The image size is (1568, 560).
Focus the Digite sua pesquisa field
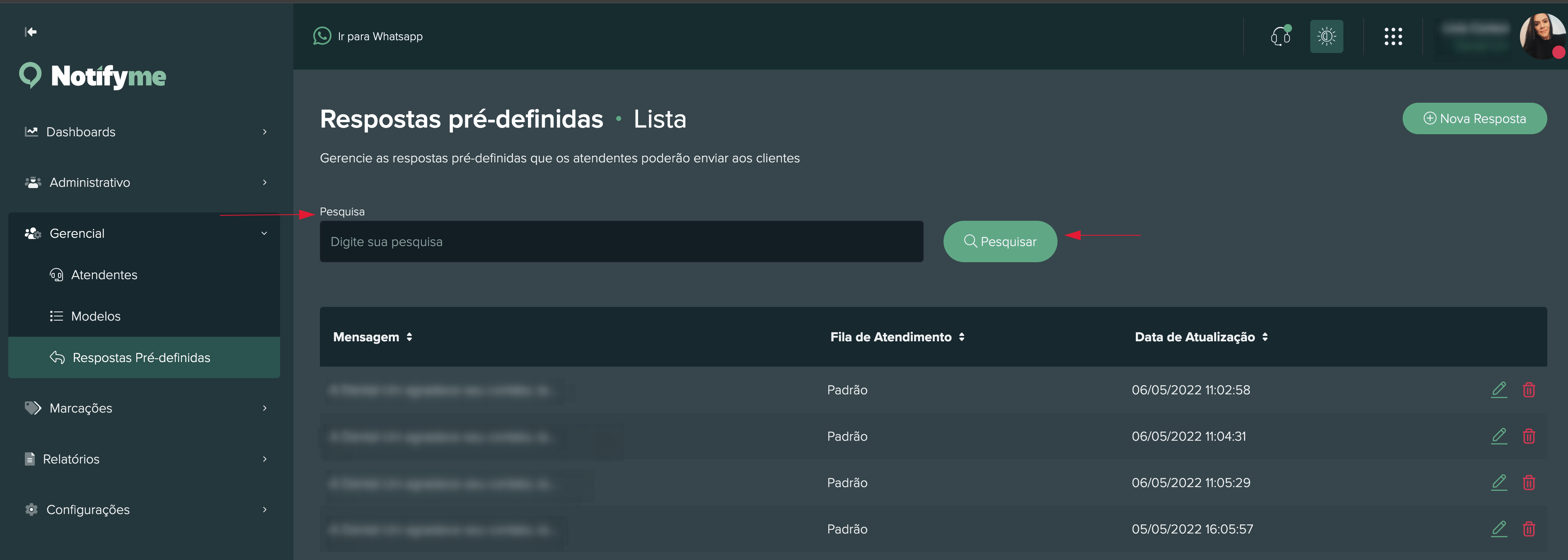click(621, 241)
